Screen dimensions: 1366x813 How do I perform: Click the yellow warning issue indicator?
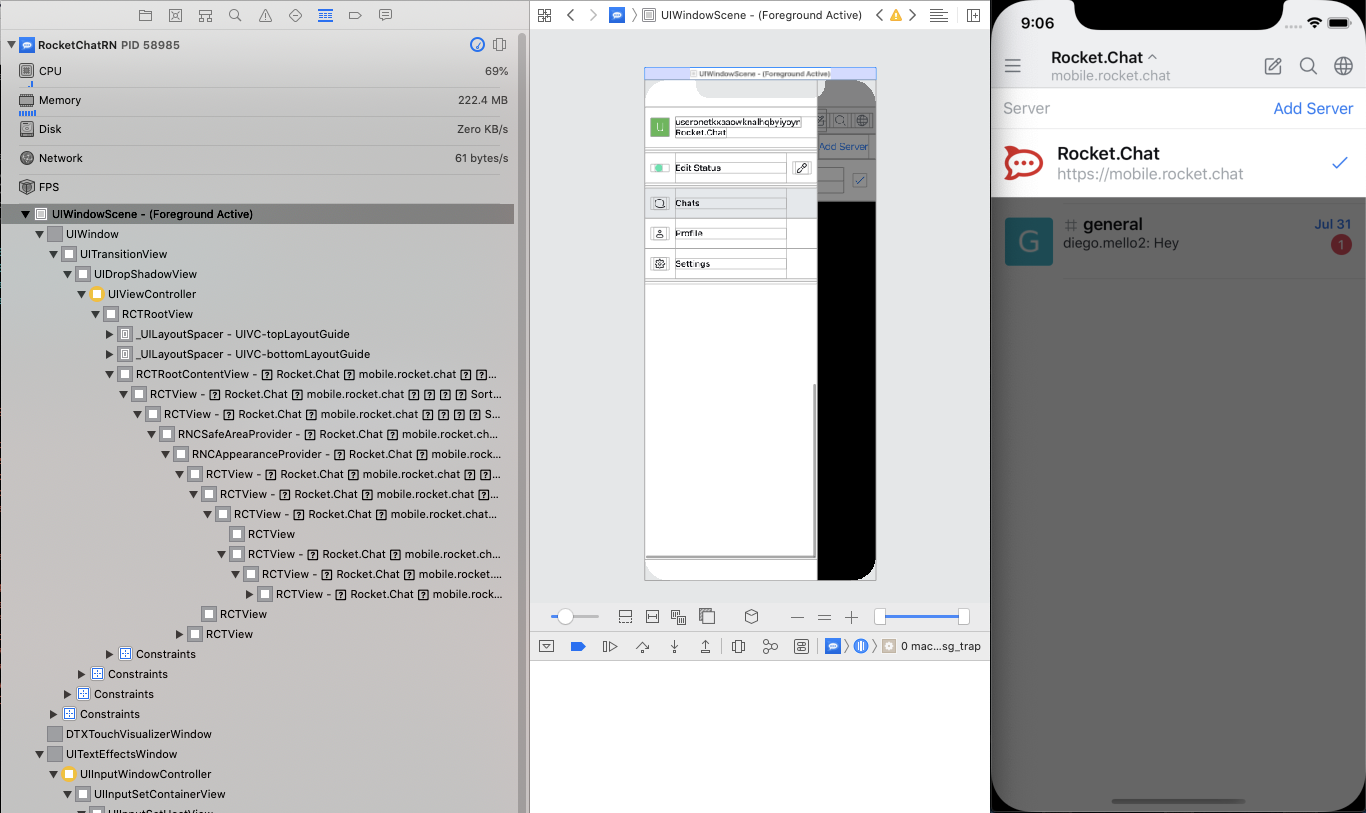click(x=896, y=15)
